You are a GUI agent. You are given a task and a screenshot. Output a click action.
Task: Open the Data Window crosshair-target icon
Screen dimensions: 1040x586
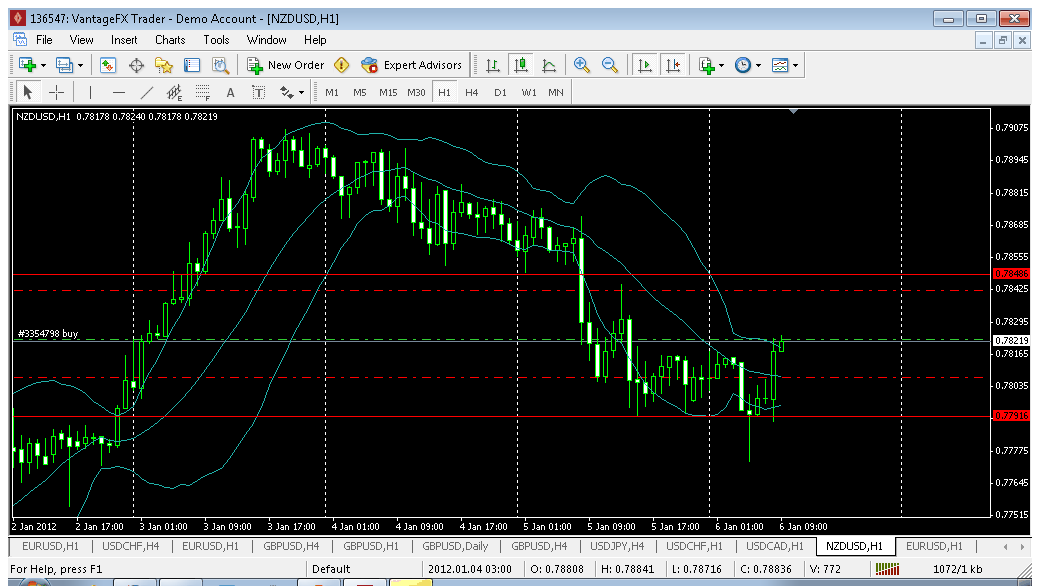[136, 65]
